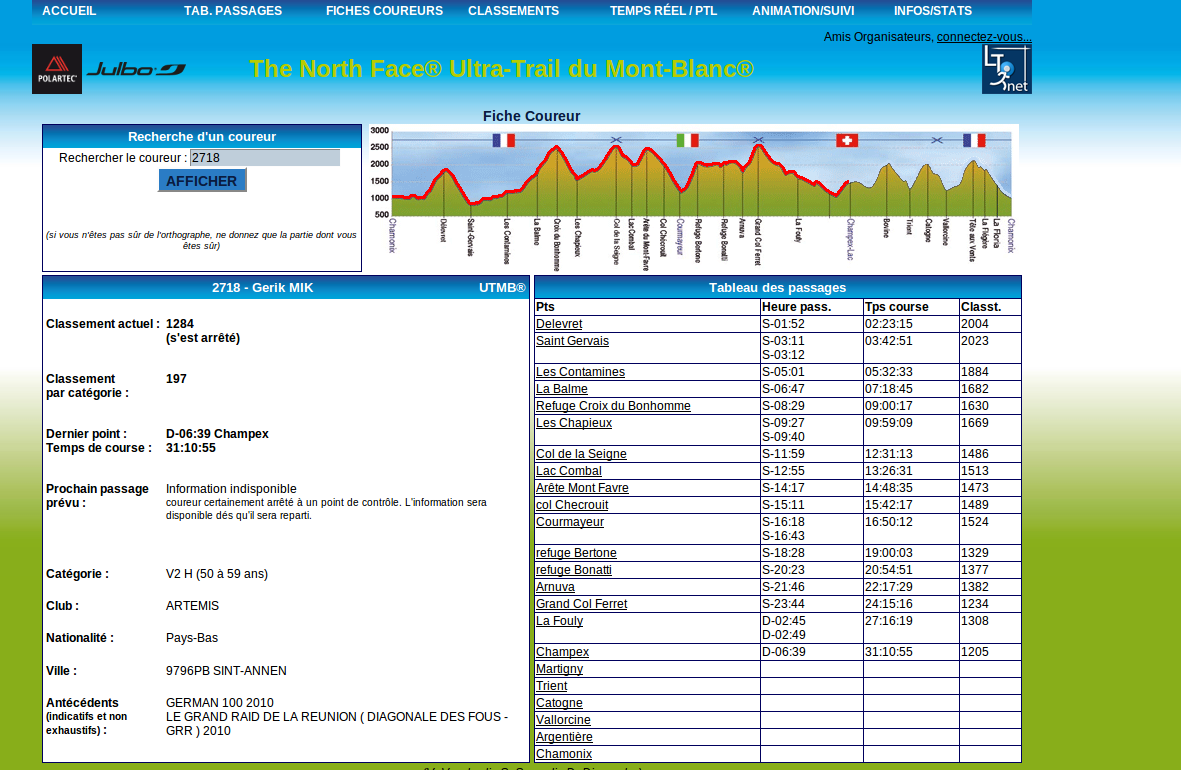The image size is (1181, 770).
Task: Go to the ACCUEIL menu
Action: 69,11
